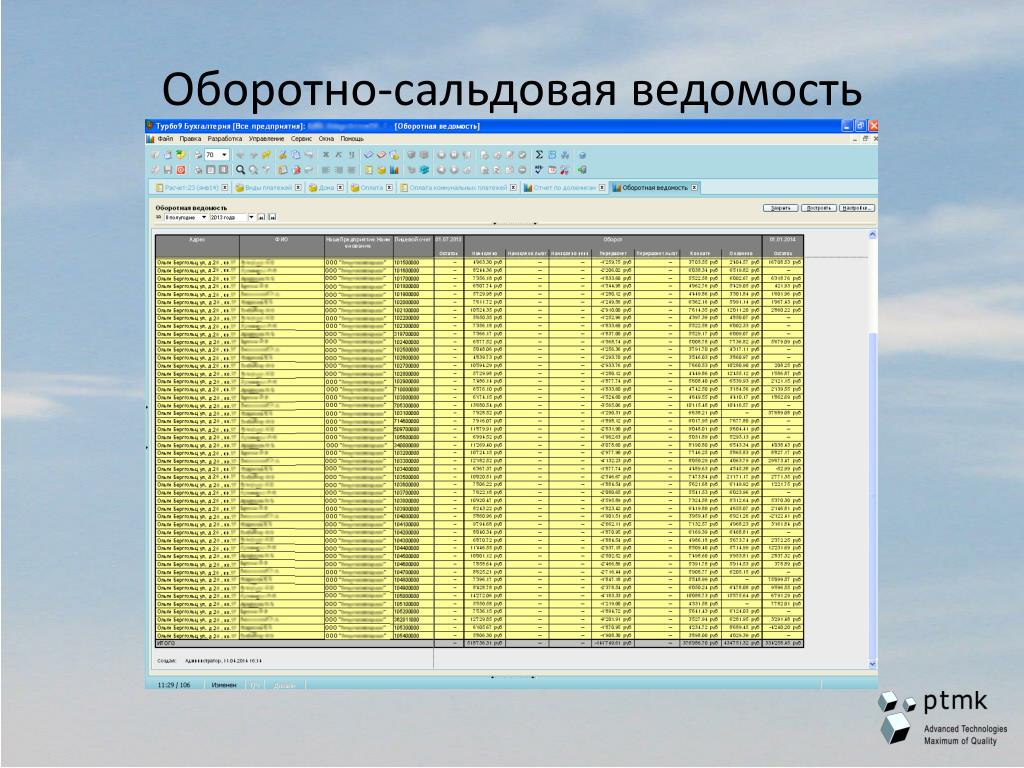Image resolution: width=1024 pixels, height=768 pixels.
Task: Toggle underline Ч formatting icon
Action: tap(351, 155)
